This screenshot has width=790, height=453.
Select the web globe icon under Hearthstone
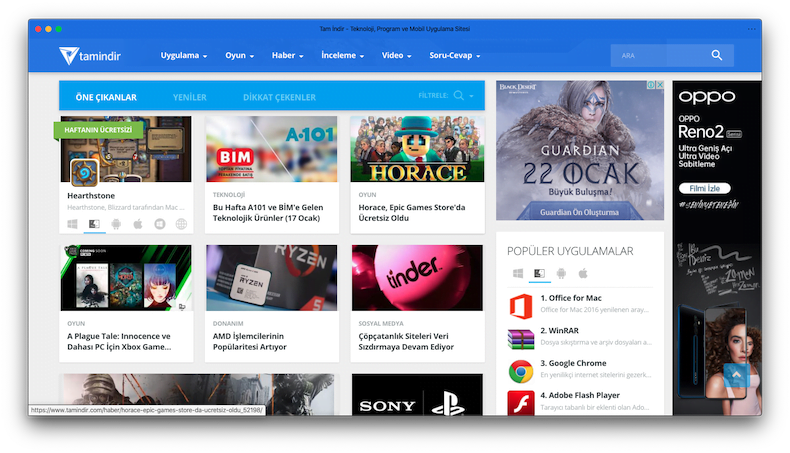coord(181,224)
